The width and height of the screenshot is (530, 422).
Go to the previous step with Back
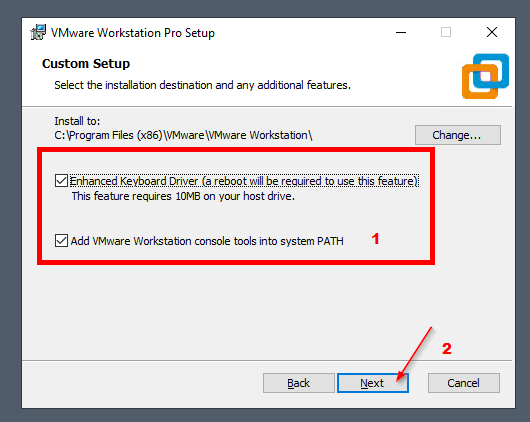coord(298,383)
